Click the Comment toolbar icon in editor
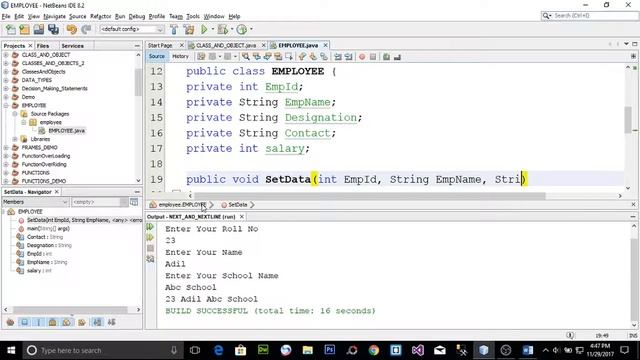This screenshot has height=360, width=640. click(x=386, y=57)
